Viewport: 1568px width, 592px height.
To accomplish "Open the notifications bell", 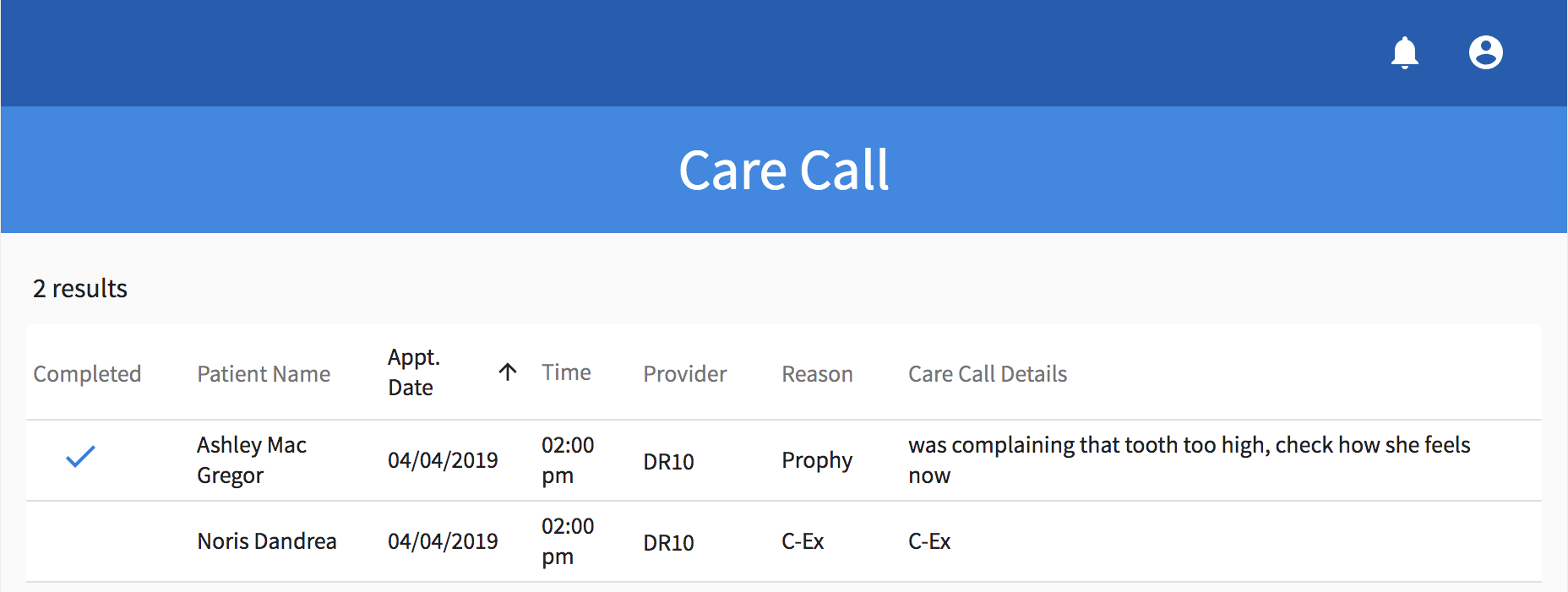I will coord(1404,52).
